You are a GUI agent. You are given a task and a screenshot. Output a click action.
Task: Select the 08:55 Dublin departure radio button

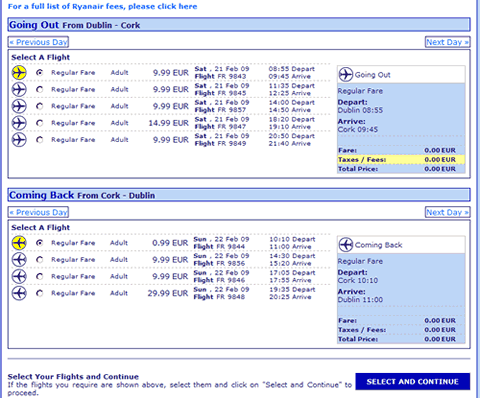tap(40, 72)
